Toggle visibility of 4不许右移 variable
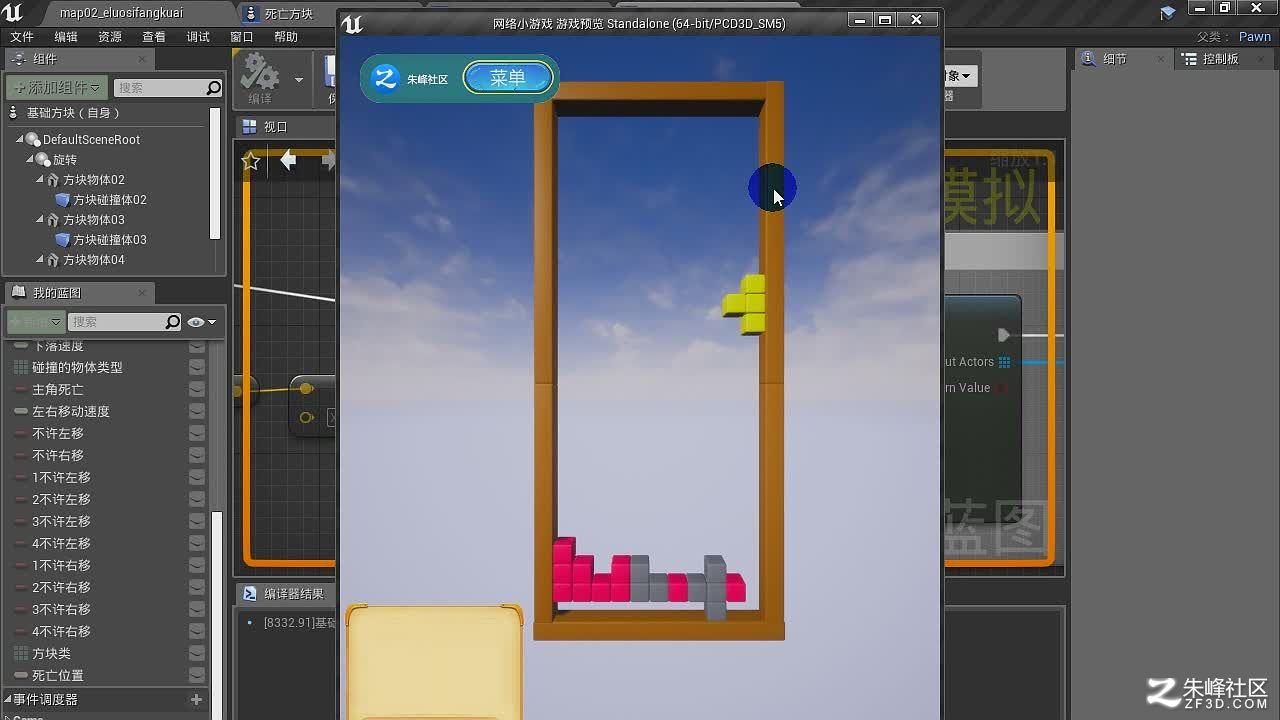 pyautogui.click(x=197, y=631)
